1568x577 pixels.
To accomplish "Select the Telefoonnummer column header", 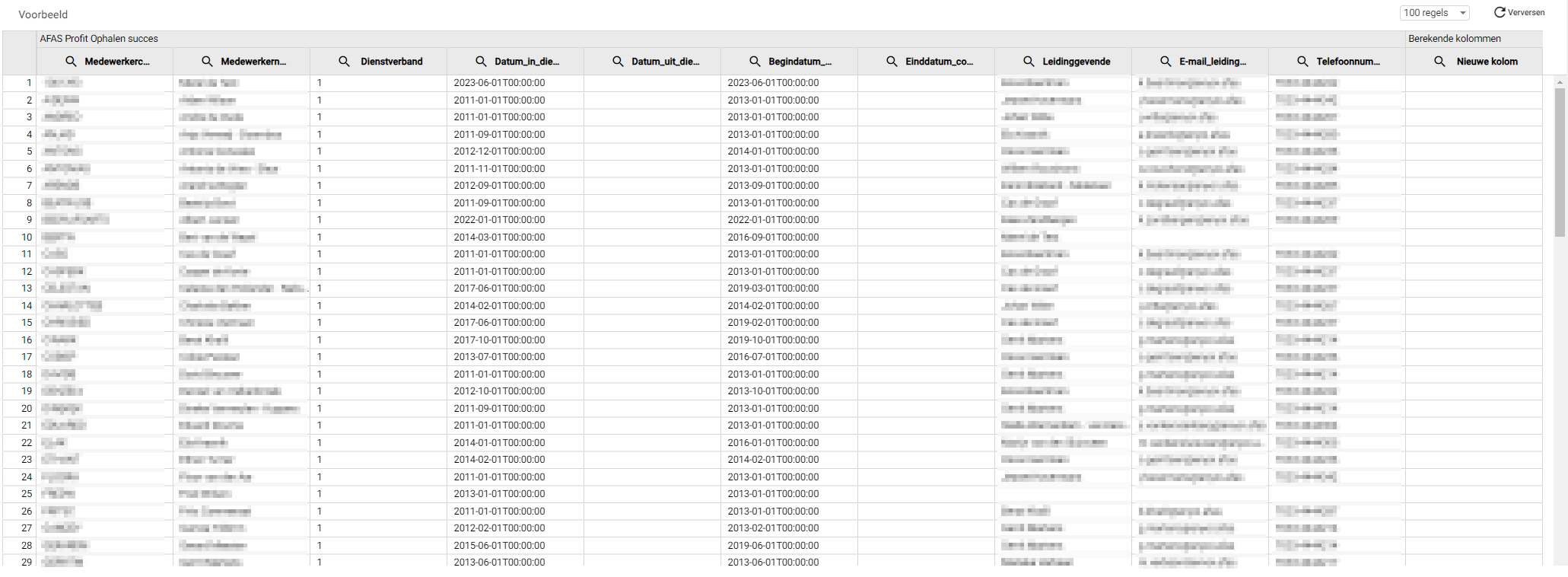I will click(x=1347, y=62).
